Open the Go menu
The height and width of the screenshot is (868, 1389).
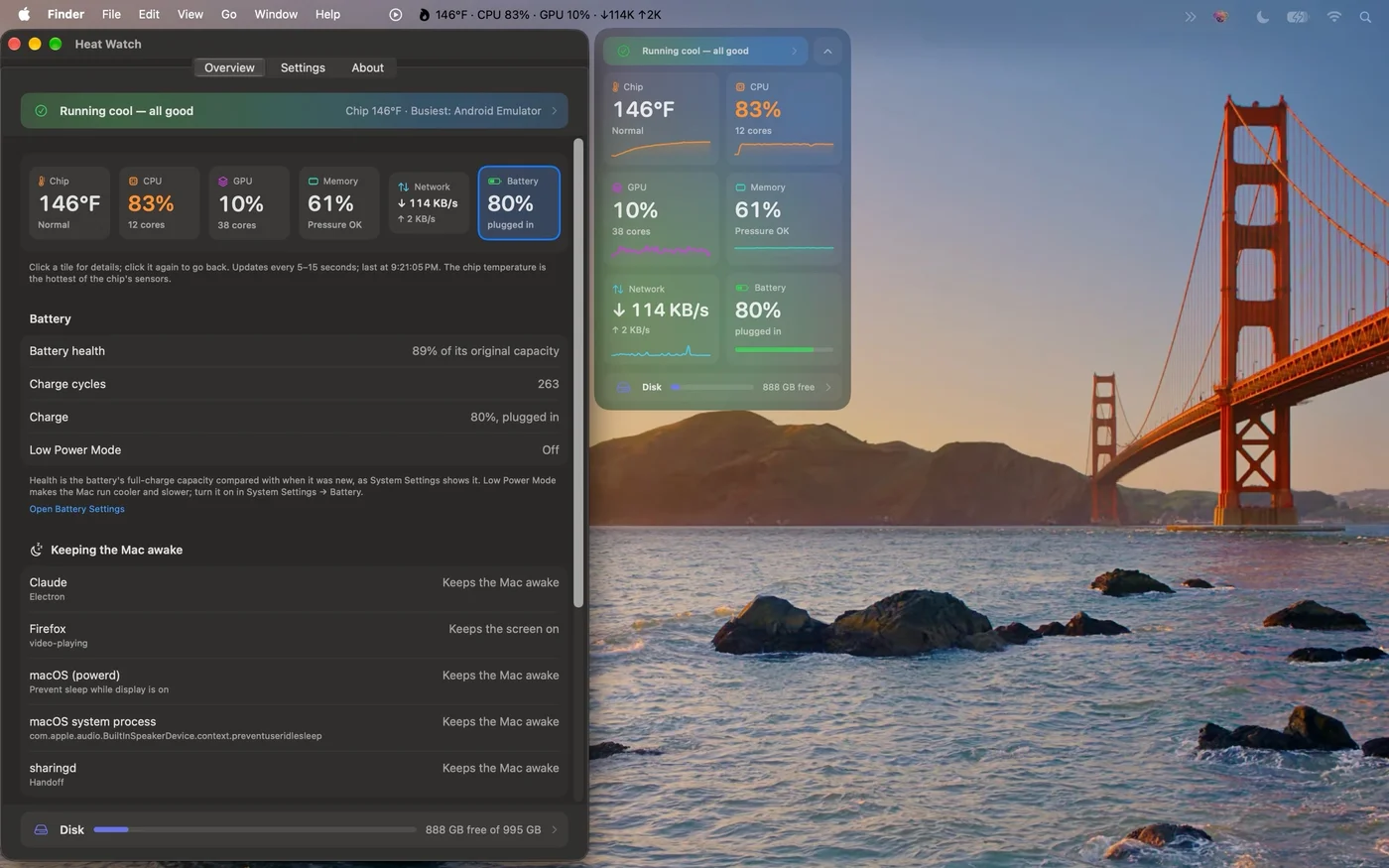pyautogui.click(x=228, y=14)
